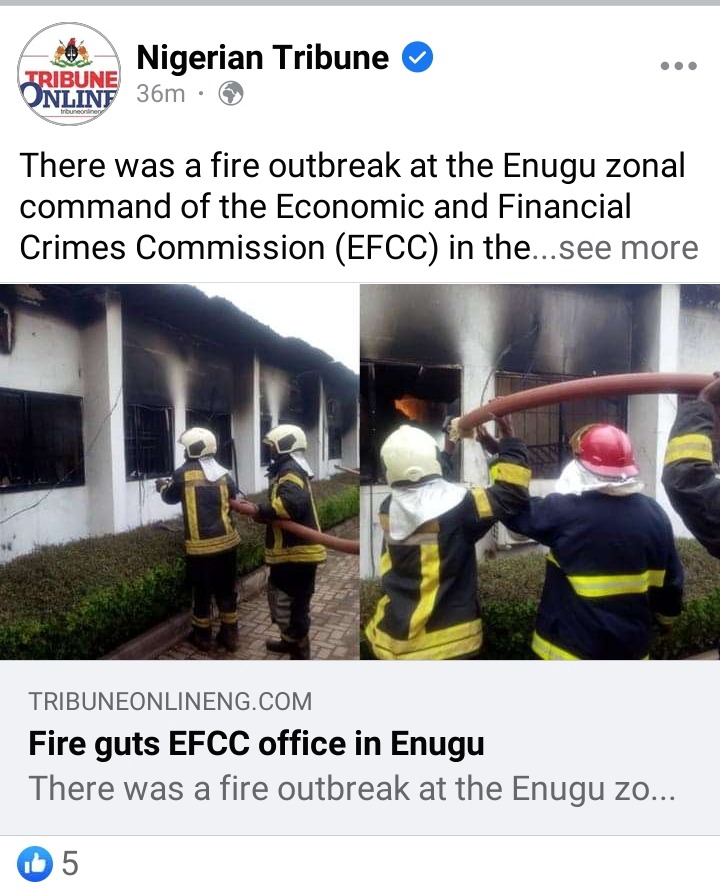Open the three-dot post options menu
Image resolution: width=720 pixels, height=890 pixels.
tap(679, 66)
